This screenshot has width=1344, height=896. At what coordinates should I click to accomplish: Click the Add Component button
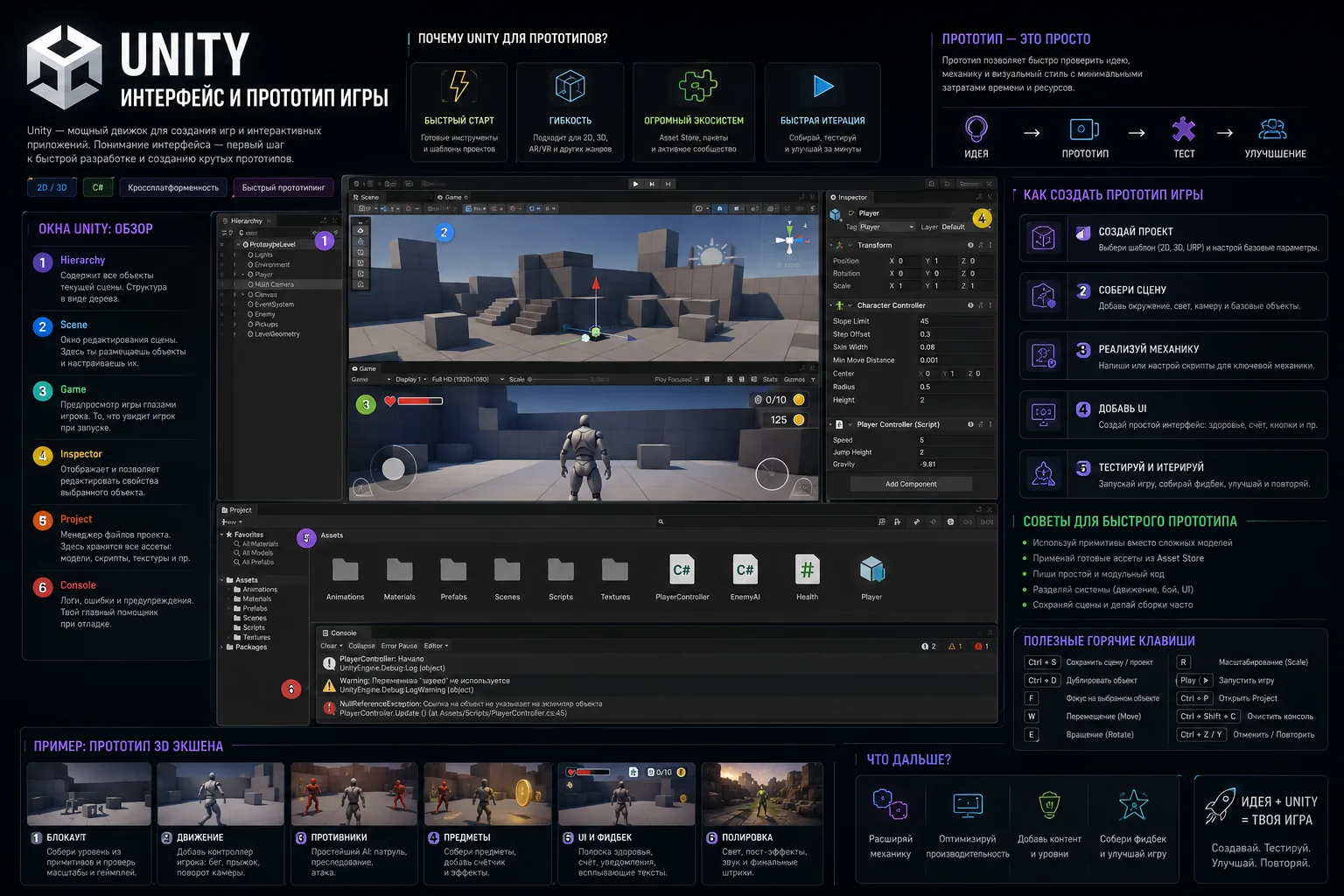click(x=911, y=484)
